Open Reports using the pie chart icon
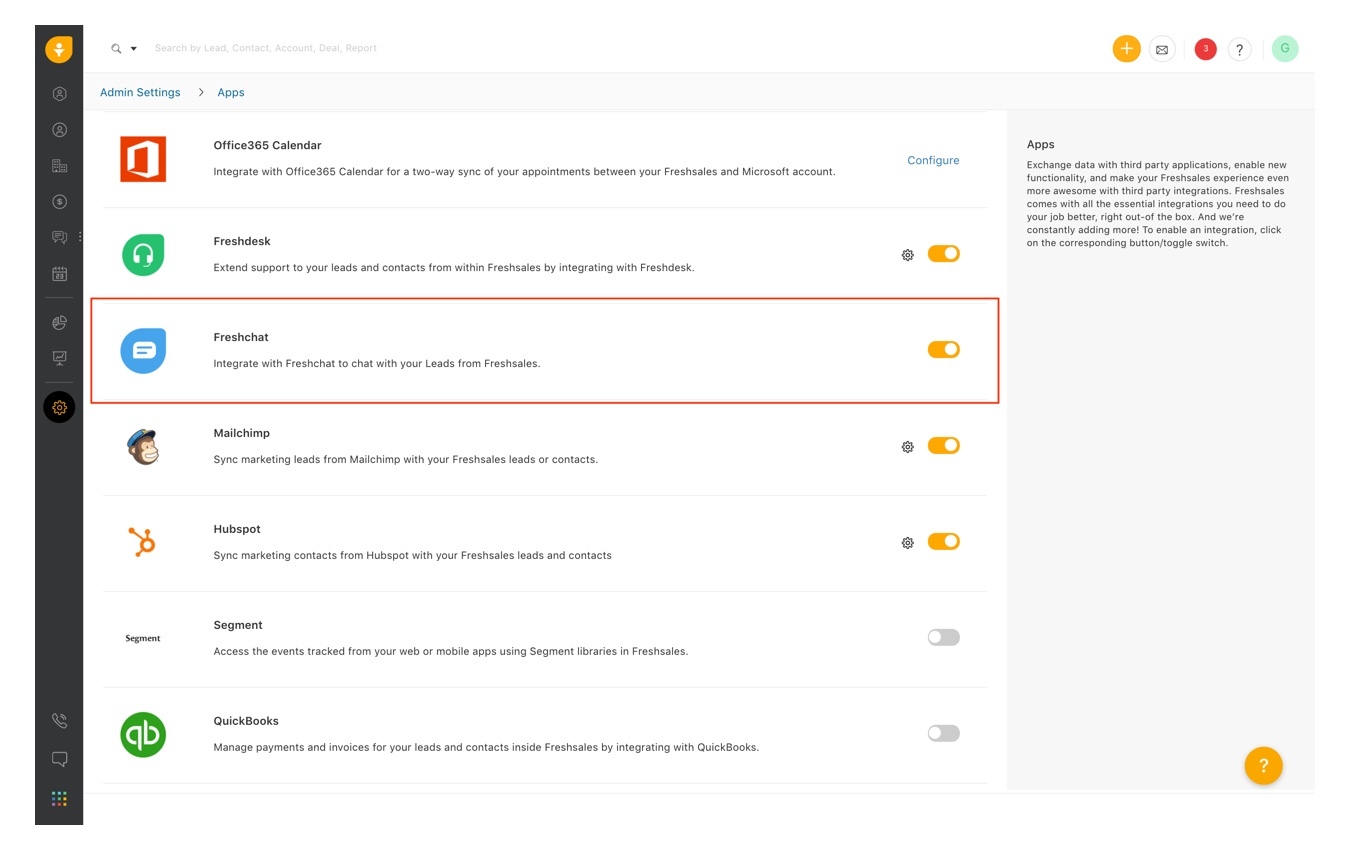This screenshot has height=850, width=1350. [59, 322]
